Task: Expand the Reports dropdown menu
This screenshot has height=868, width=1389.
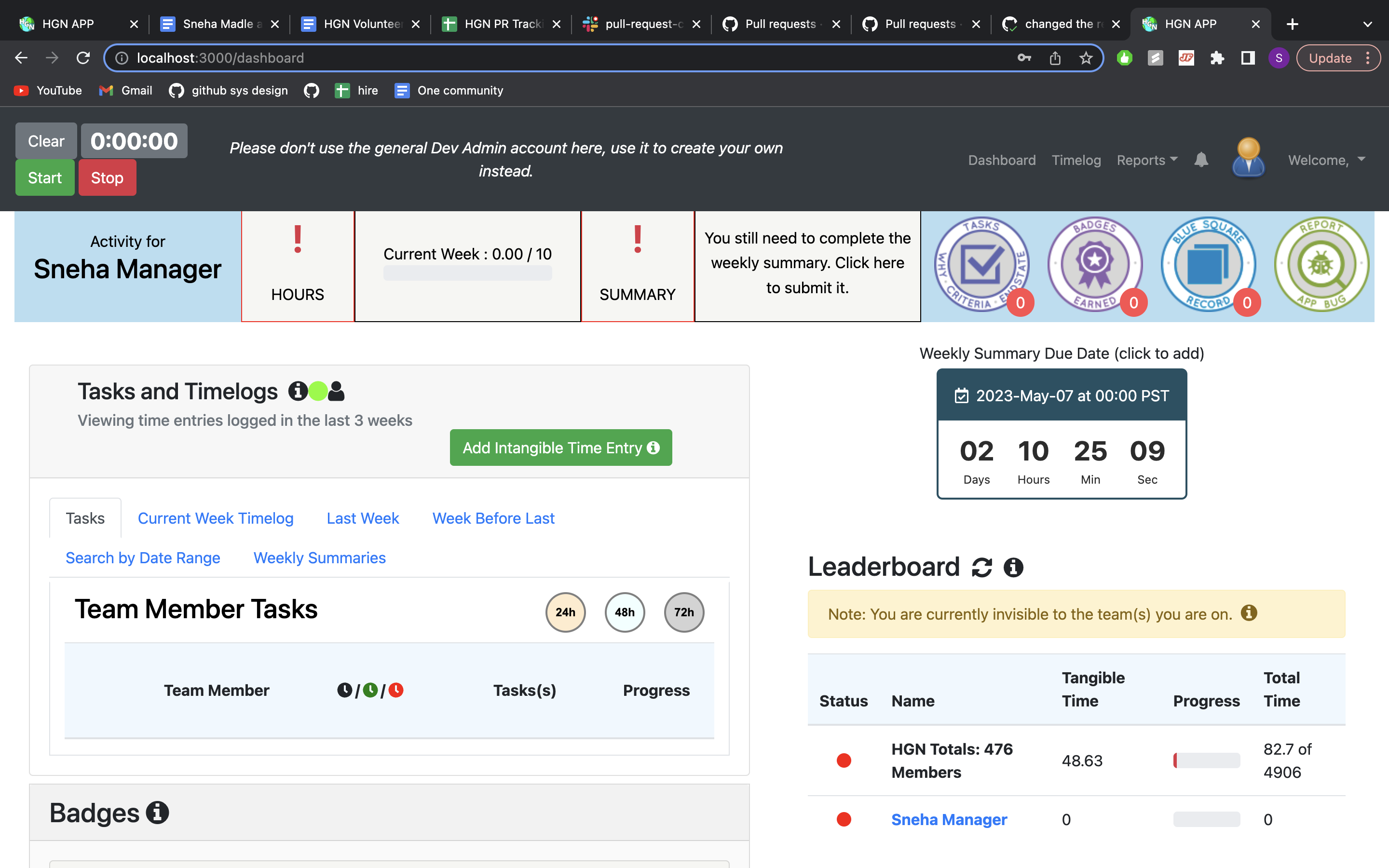Action: 1147,160
